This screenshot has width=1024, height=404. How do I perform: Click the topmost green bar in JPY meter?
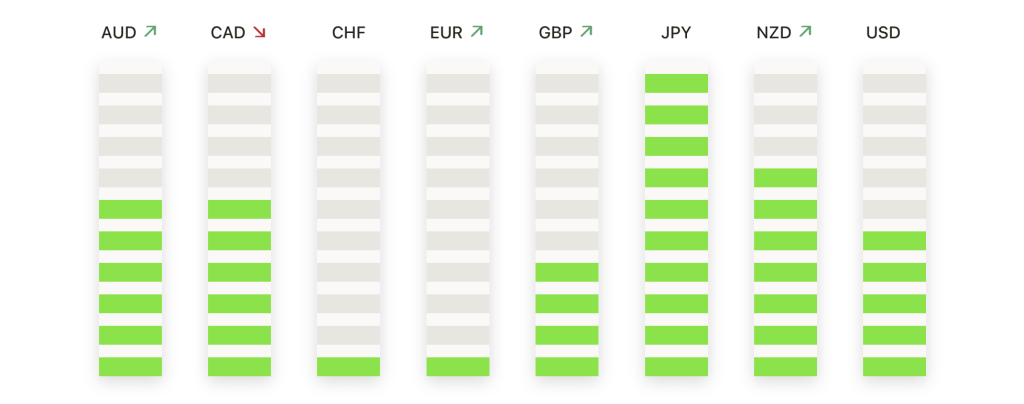(676, 84)
